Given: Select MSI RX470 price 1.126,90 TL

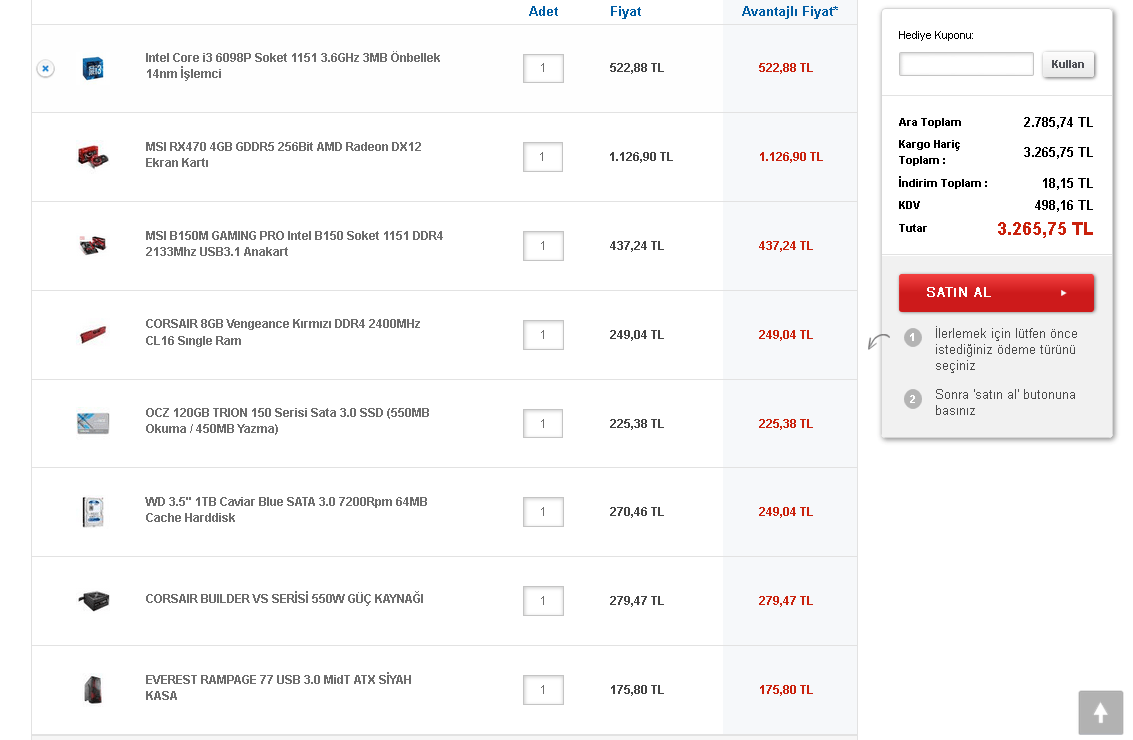Looking at the screenshot, I should (x=641, y=157).
